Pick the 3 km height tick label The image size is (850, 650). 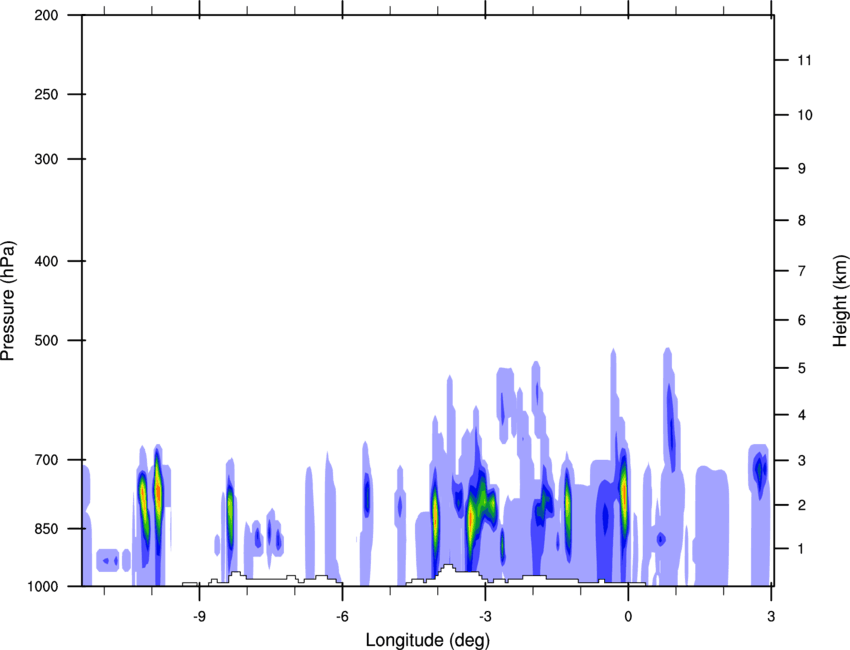802,461
